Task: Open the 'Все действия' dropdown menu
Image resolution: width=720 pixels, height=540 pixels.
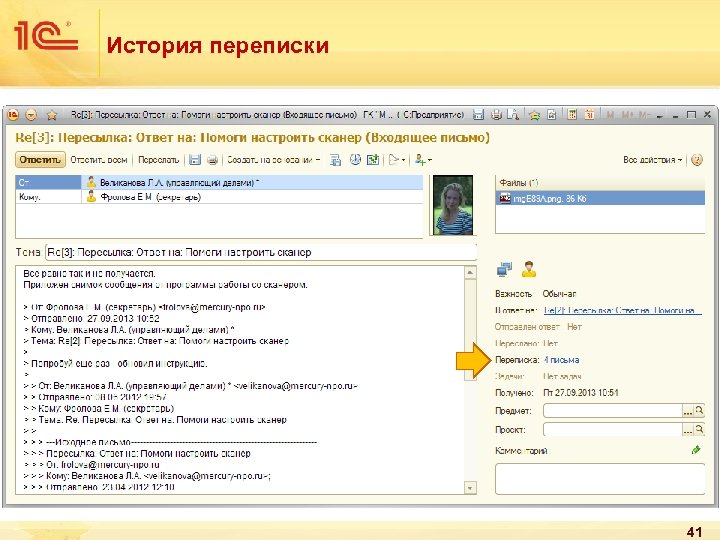Action: pyautogui.click(x=652, y=160)
